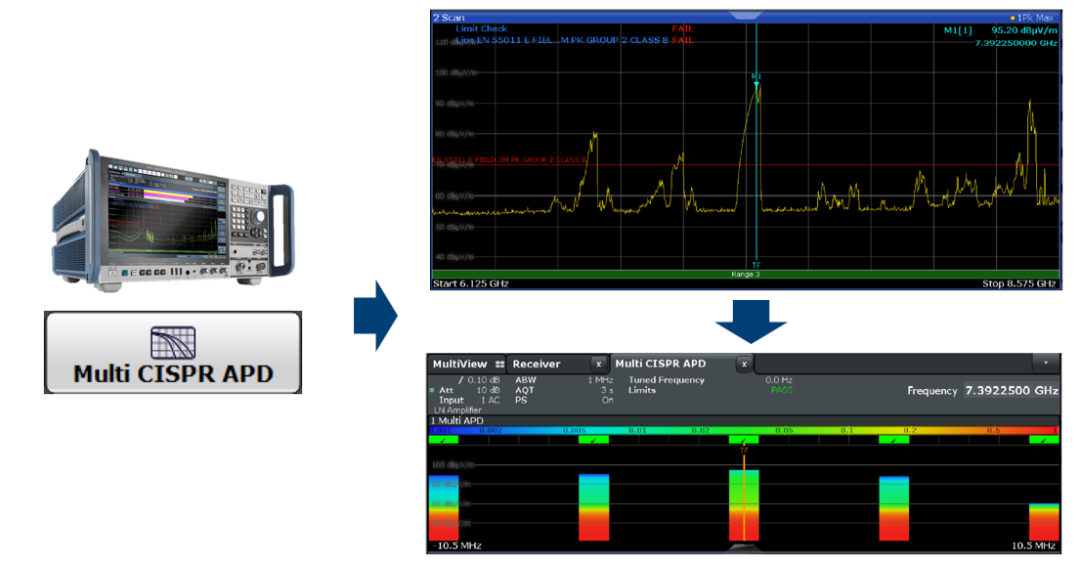Click the AQT 3 s setting
This screenshot has height=562, width=1080.
click(563, 391)
